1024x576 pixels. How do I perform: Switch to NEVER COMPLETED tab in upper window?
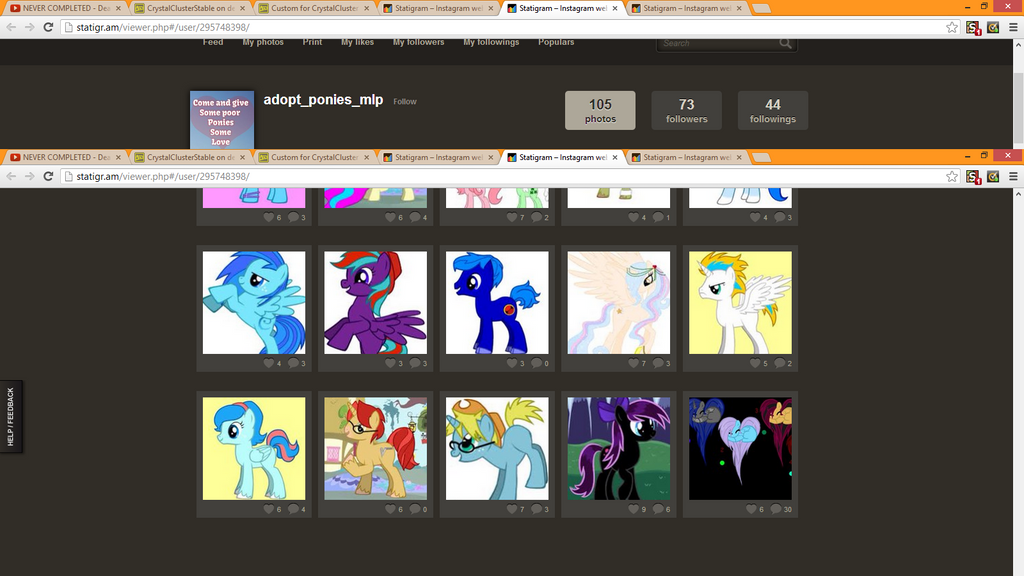(65, 8)
